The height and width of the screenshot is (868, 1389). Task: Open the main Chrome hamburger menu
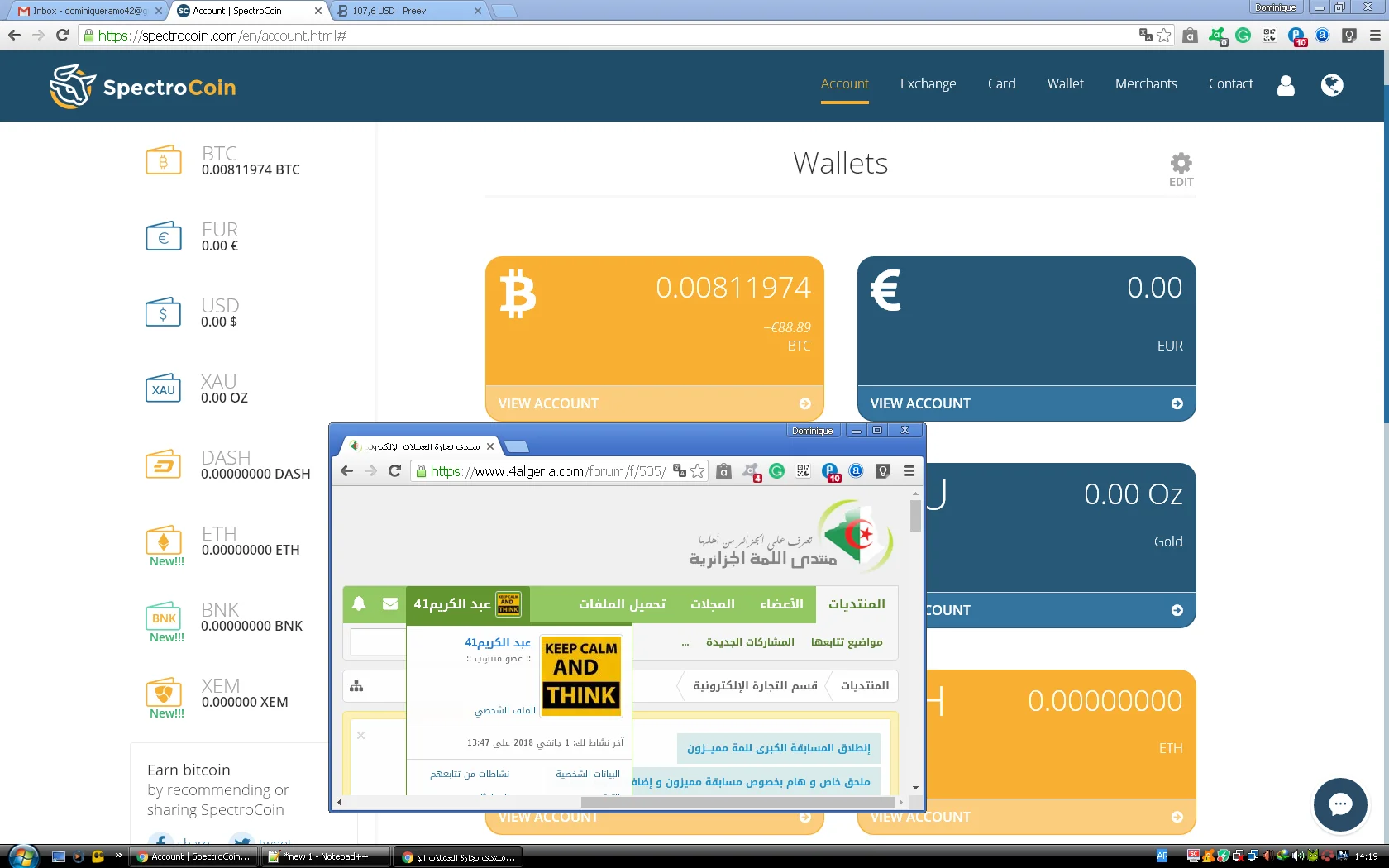pos(1375,36)
